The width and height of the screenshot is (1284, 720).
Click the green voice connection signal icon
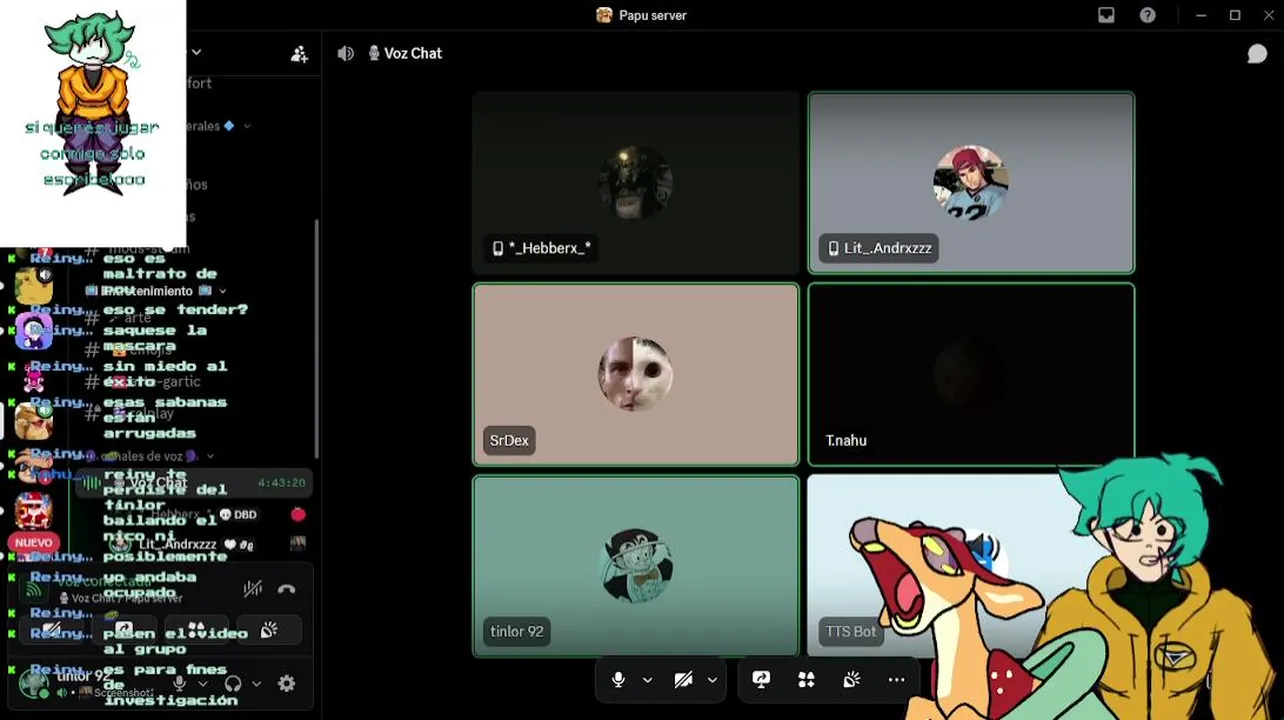tap(33, 588)
